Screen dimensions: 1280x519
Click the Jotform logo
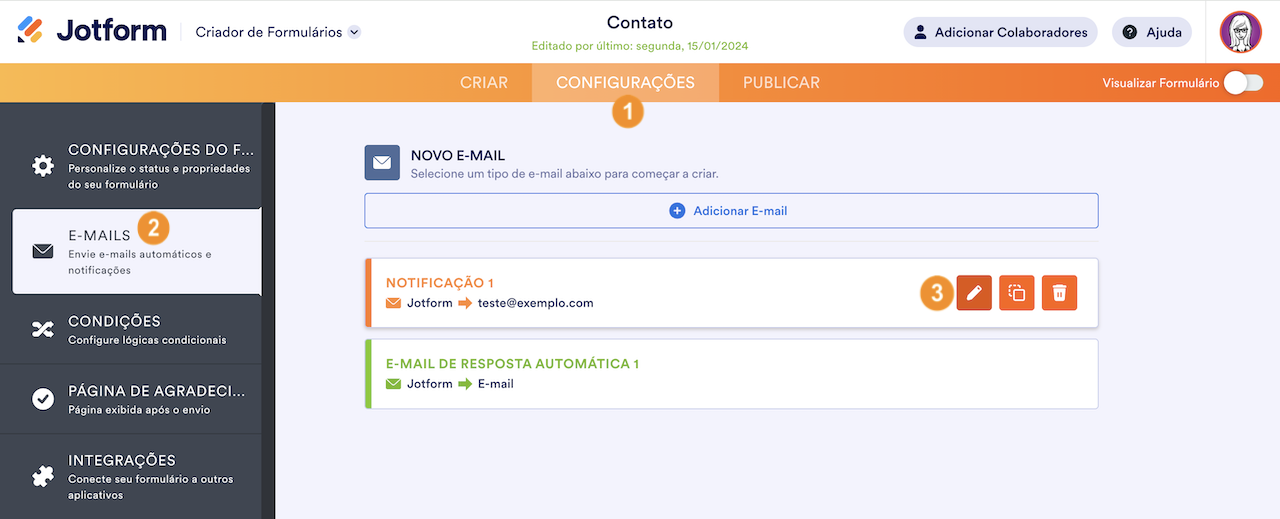pyautogui.click(x=92, y=31)
